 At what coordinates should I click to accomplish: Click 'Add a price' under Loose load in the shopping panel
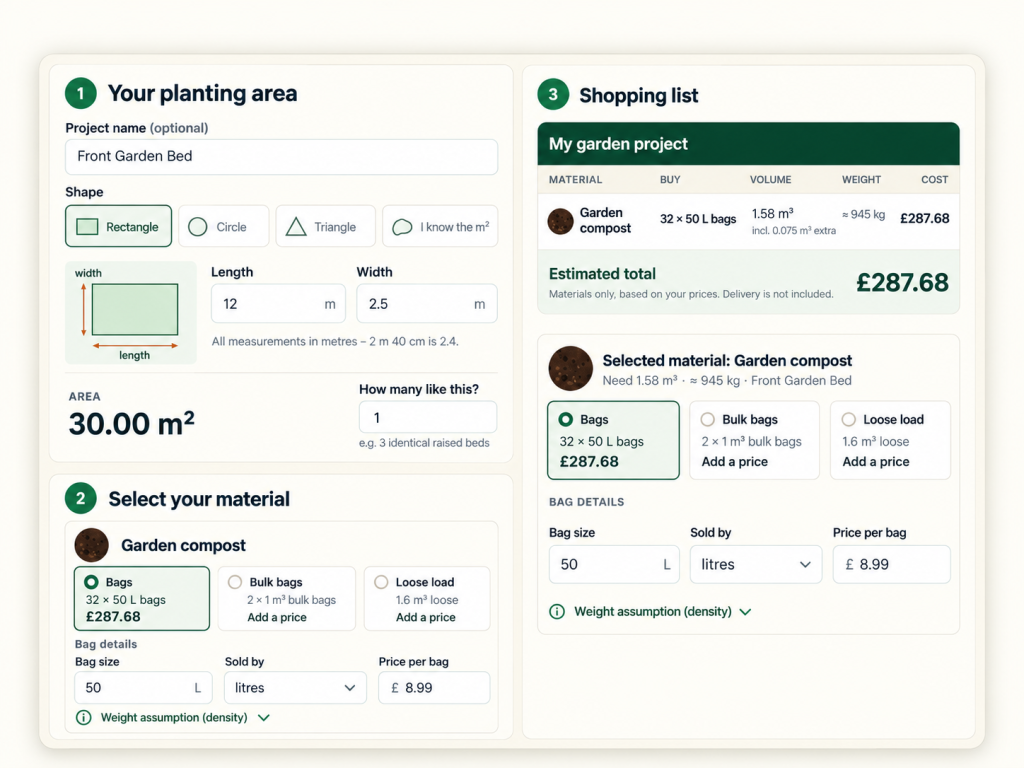tap(876, 462)
